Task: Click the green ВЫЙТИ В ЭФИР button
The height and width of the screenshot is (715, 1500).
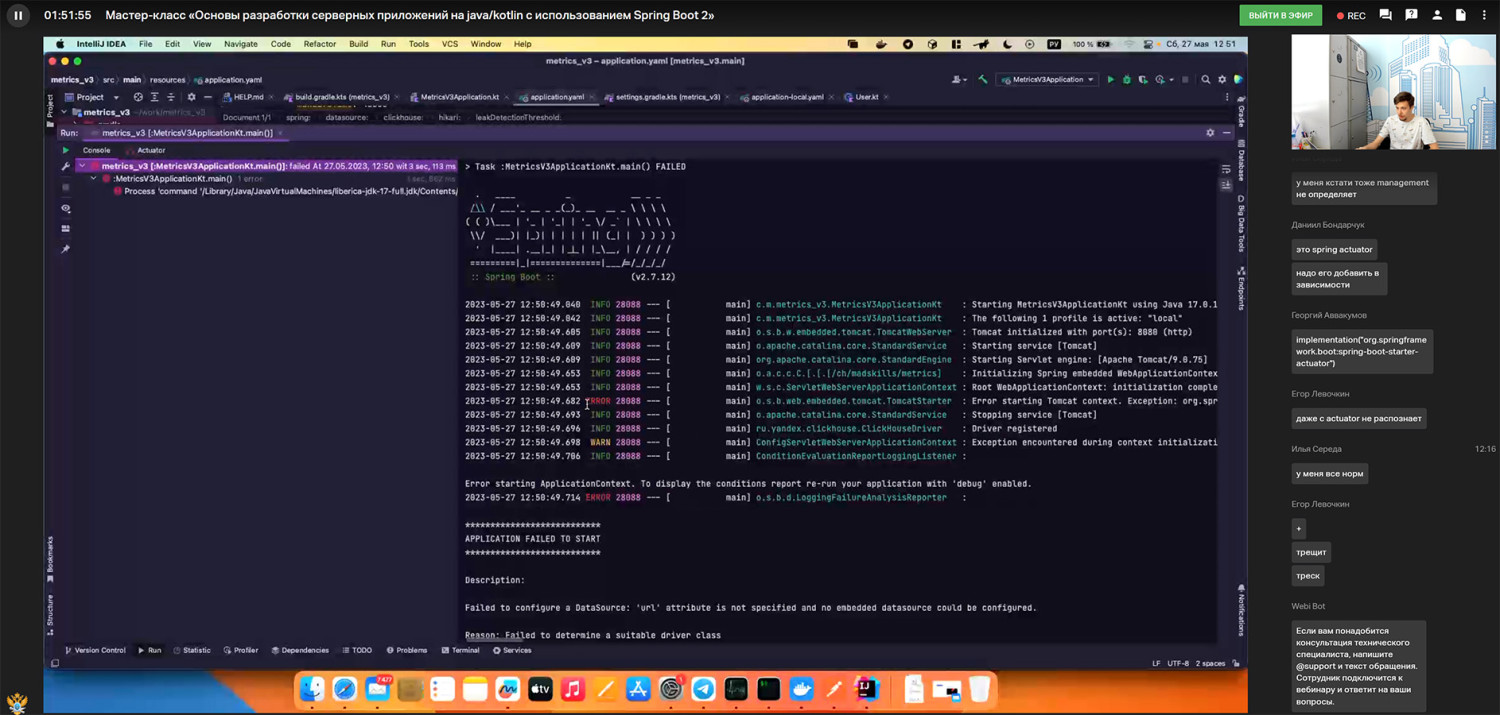Action: point(1280,15)
